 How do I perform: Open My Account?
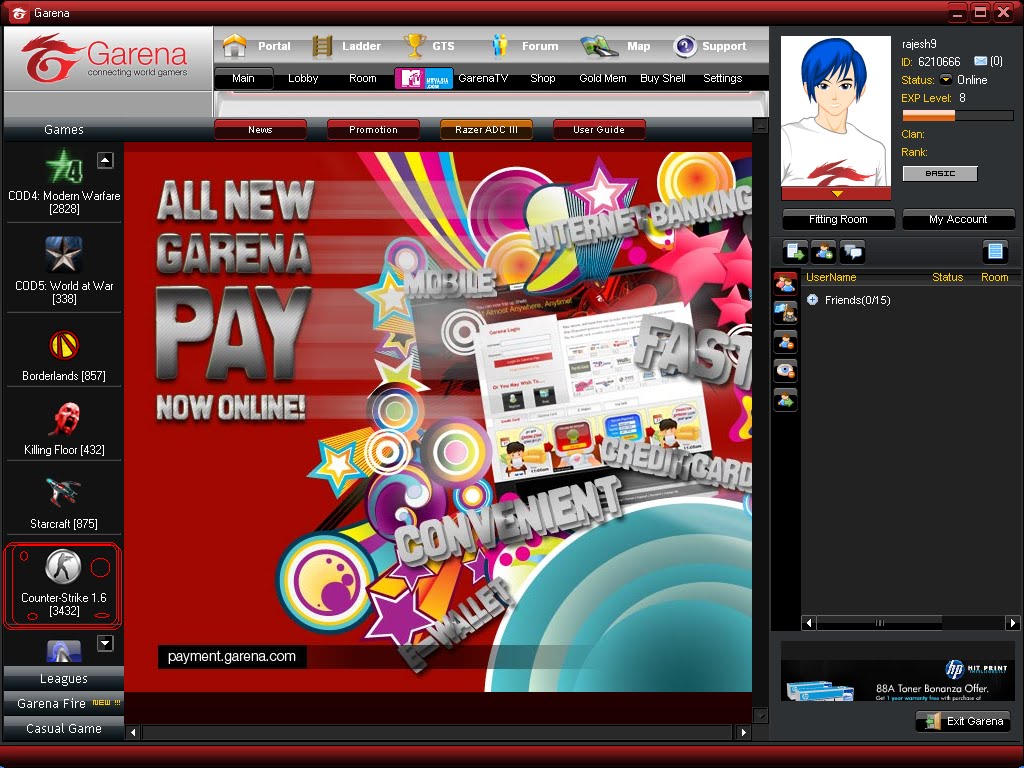click(x=958, y=219)
